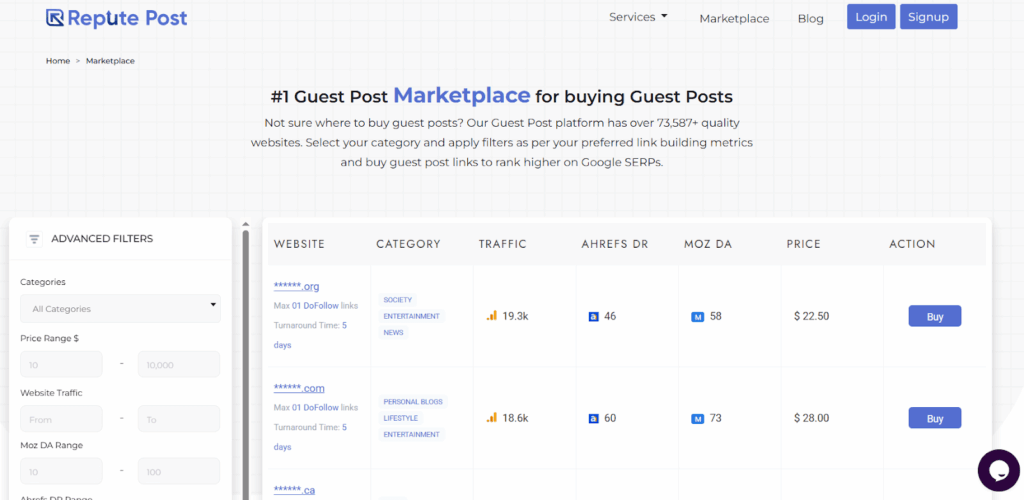Click the Repute Post logo
The height and width of the screenshot is (500, 1024).
pos(116,18)
